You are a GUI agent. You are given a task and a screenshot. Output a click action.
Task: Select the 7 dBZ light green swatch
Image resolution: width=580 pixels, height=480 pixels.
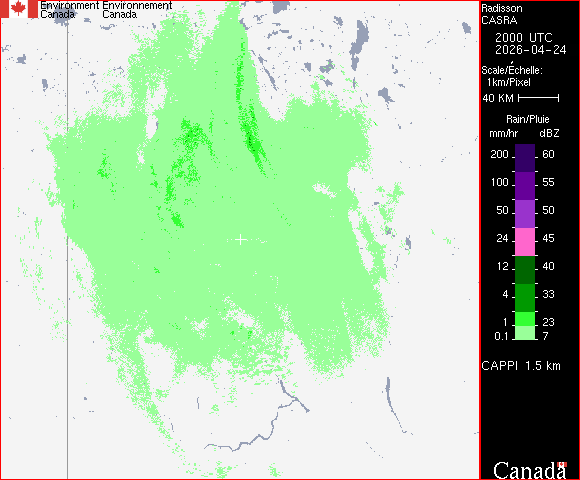pyautogui.click(x=525, y=333)
